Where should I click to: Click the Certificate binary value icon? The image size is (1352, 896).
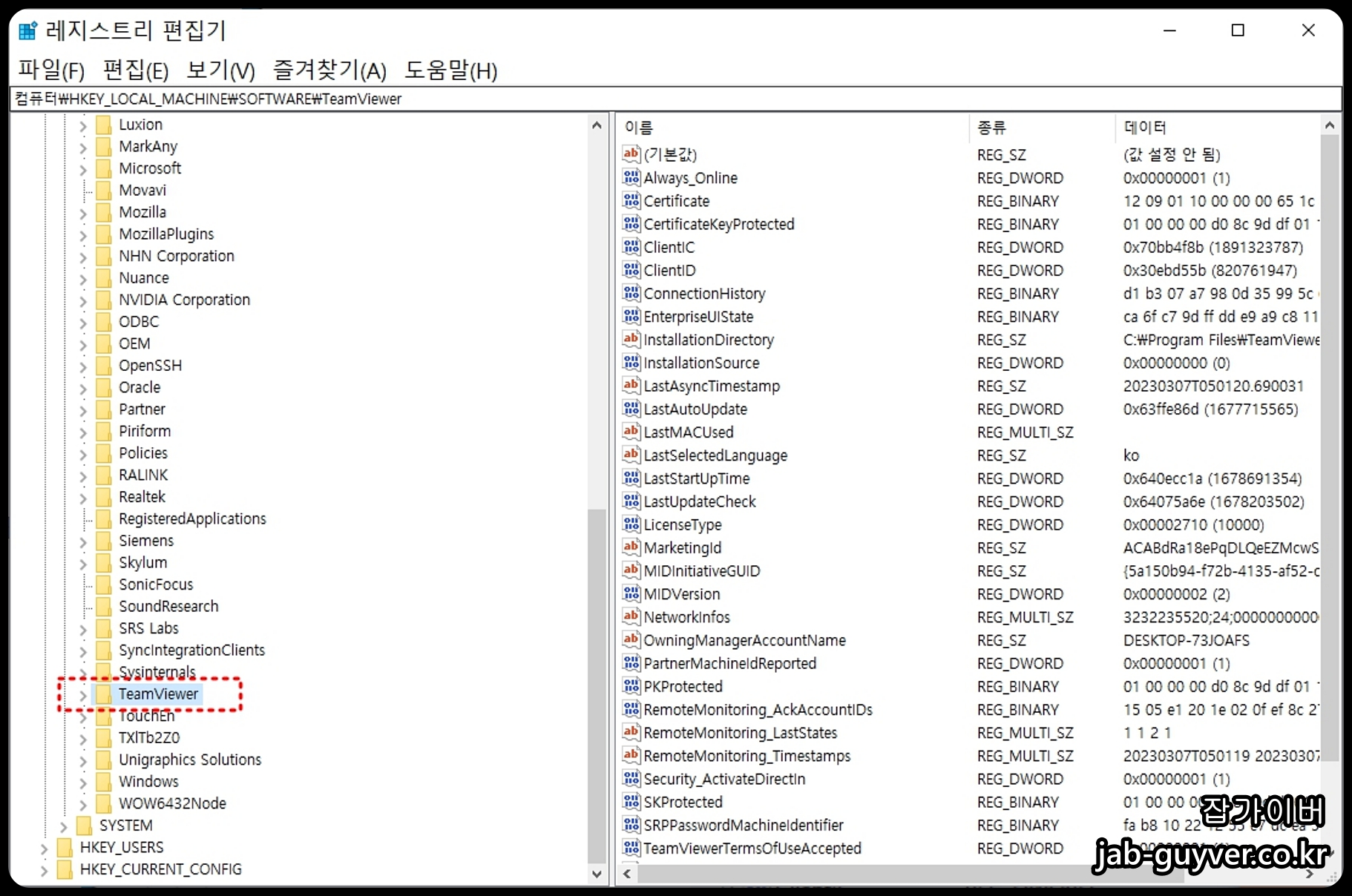tap(631, 200)
